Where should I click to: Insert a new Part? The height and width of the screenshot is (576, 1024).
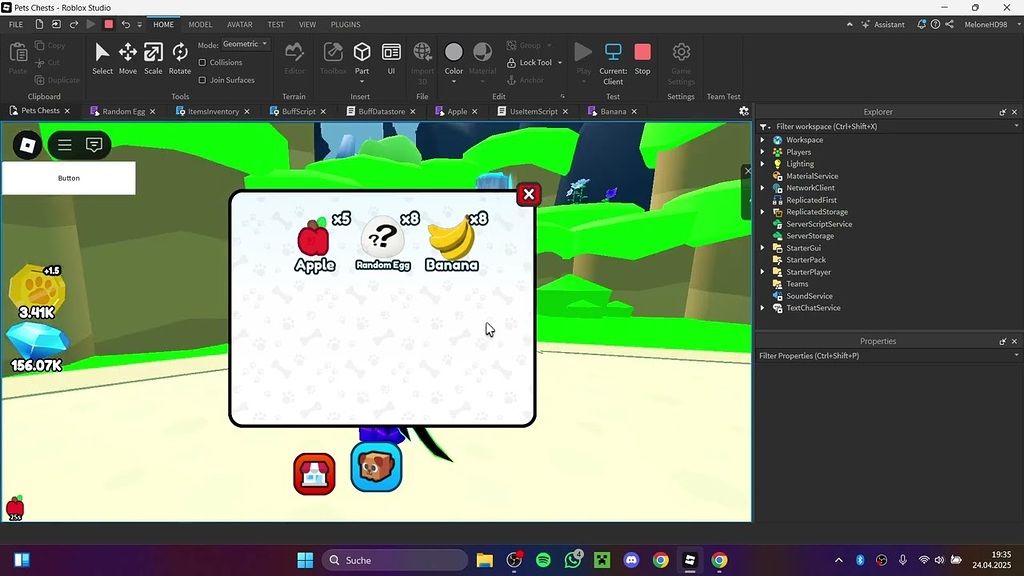pos(362,59)
